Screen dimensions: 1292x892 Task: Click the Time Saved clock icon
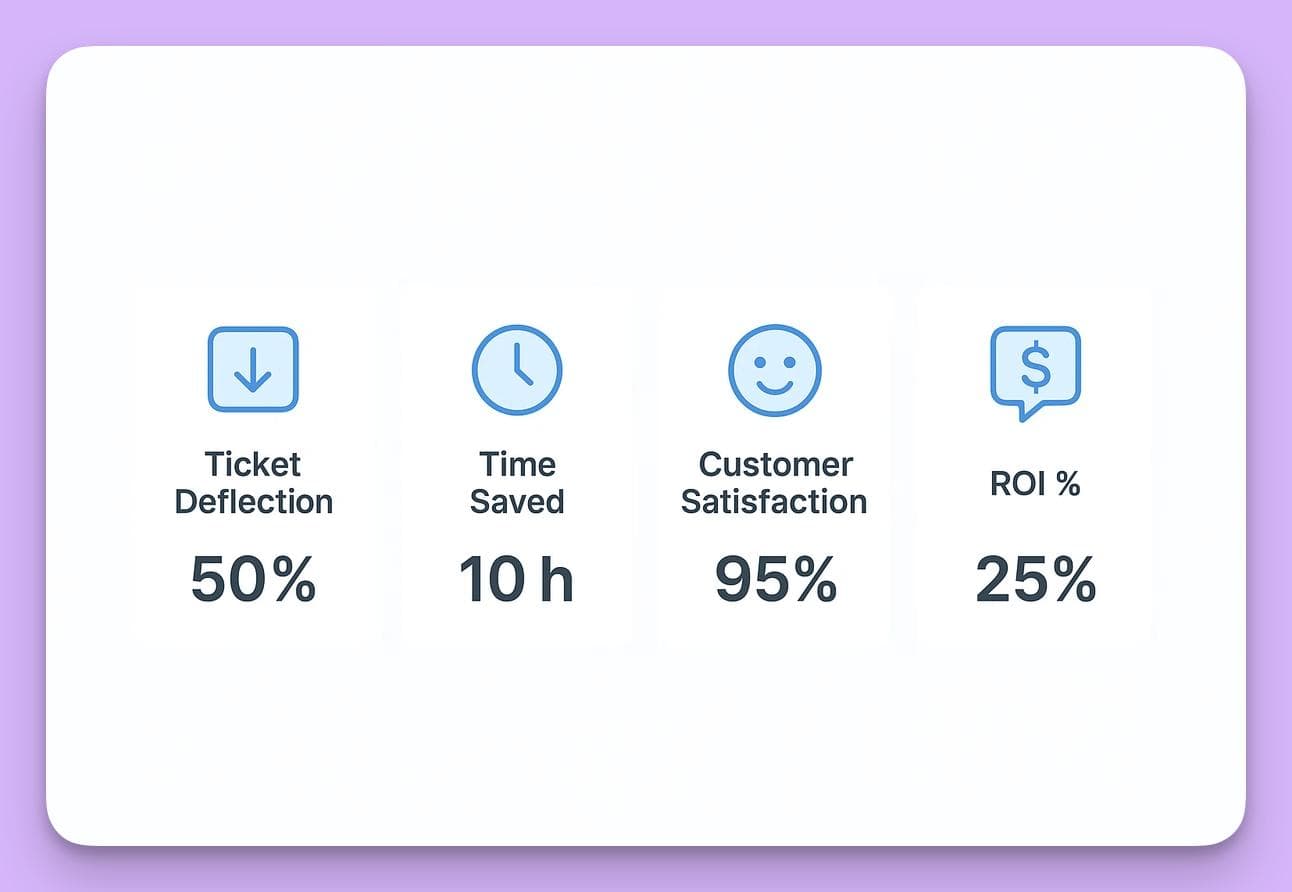coord(517,369)
